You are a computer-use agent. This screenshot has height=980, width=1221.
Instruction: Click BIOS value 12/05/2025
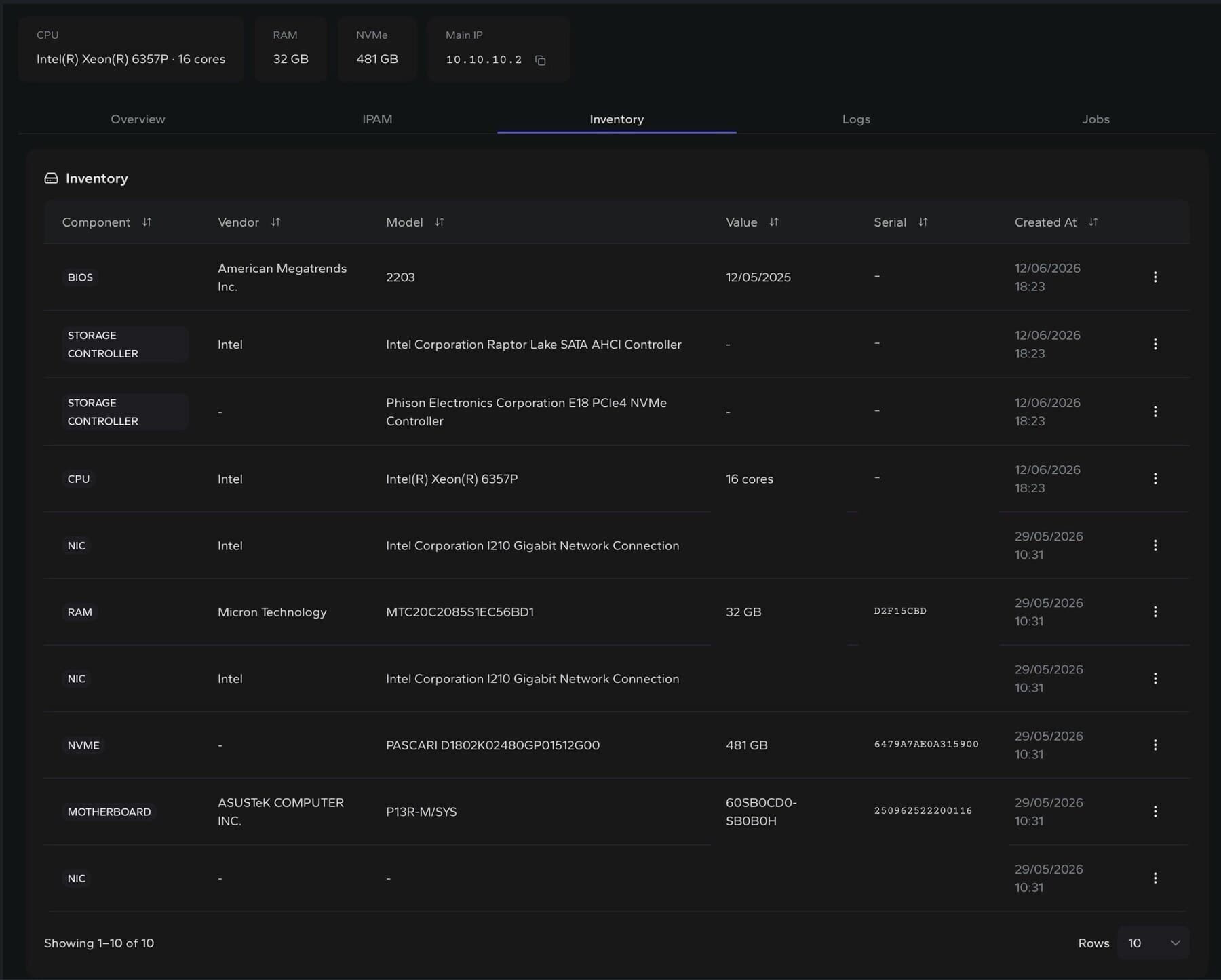(x=758, y=277)
